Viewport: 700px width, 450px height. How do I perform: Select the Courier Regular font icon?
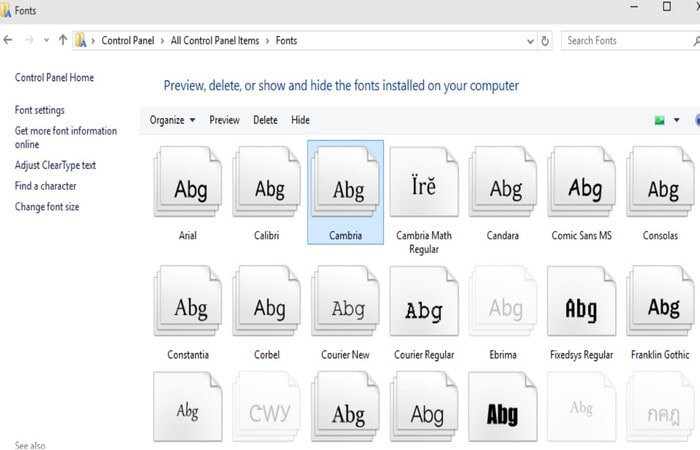[424, 301]
